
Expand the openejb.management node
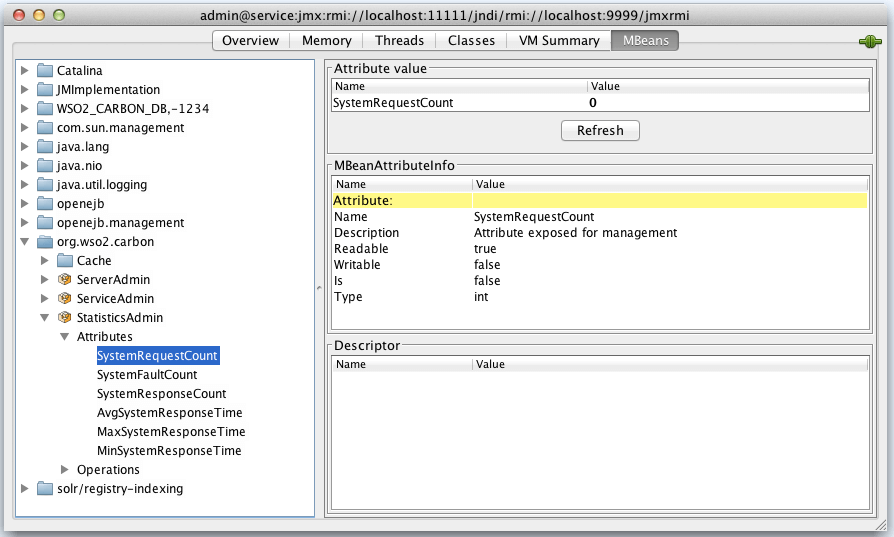tap(25, 223)
